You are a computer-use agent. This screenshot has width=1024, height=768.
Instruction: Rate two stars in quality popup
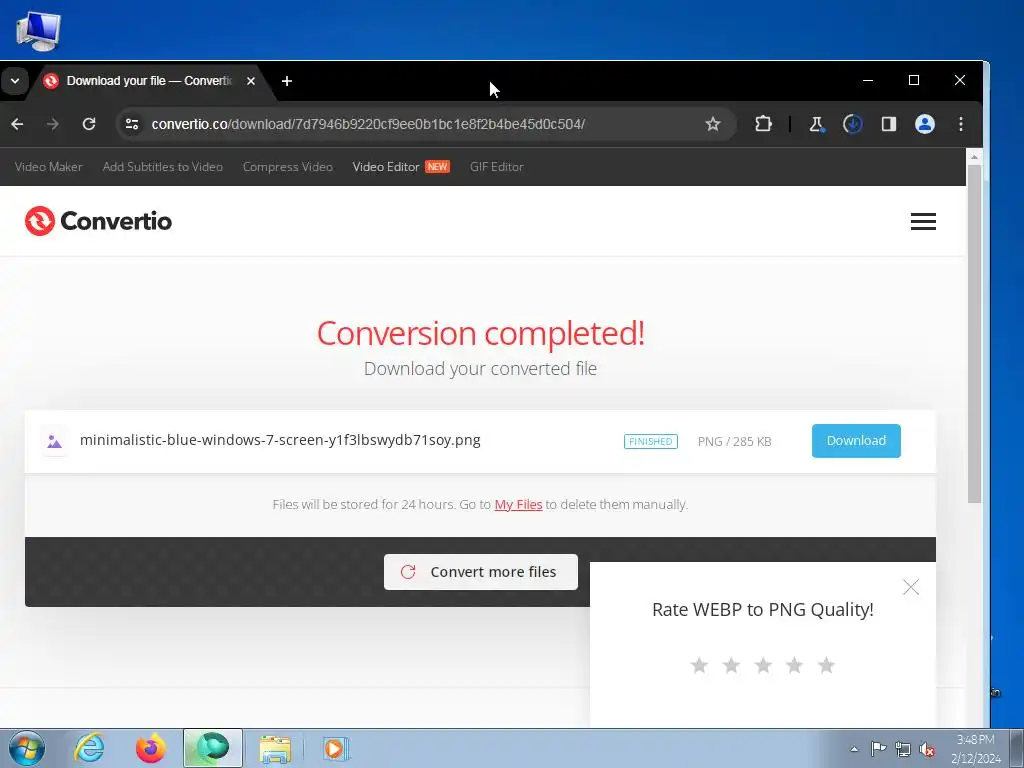pyautogui.click(x=731, y=665)
